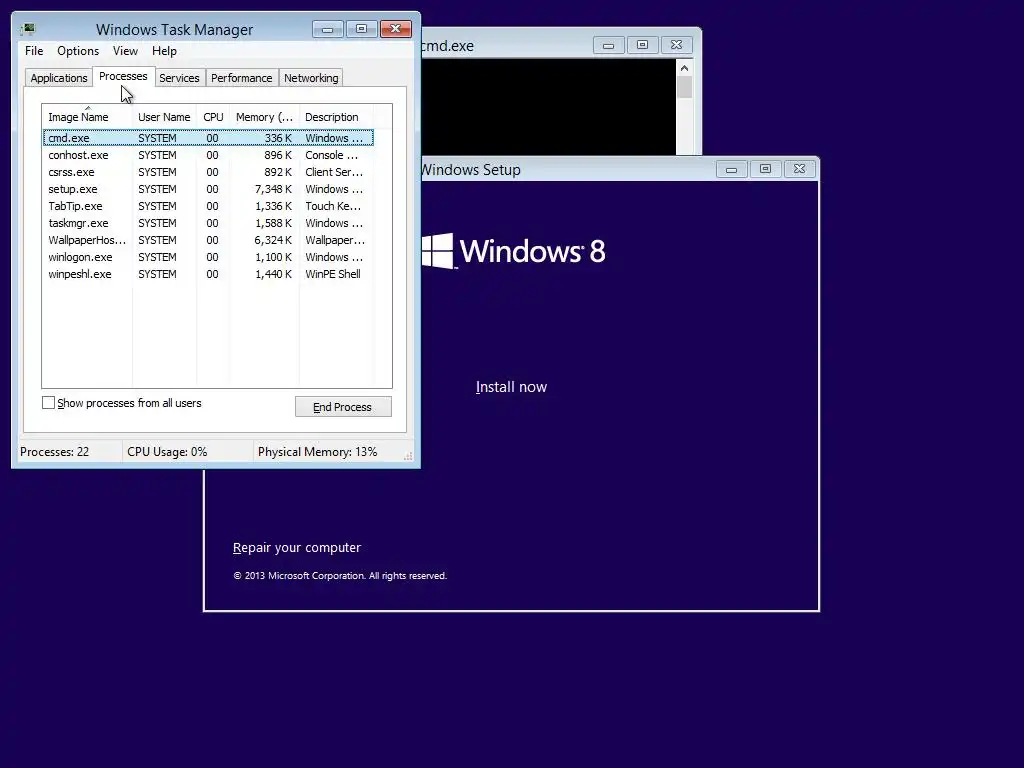The width and height of the screenshot is (1024, 768).
Task: Click the Repair your computer link
Action: click(296, 548)
